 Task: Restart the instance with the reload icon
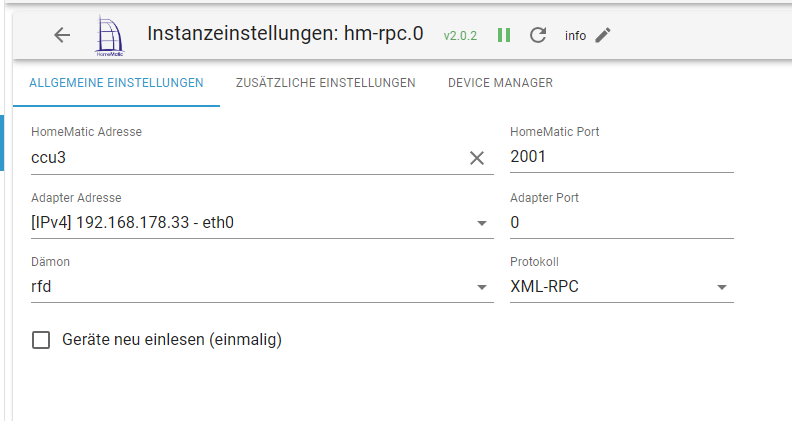pyautogui.click(x=538, y=35)
